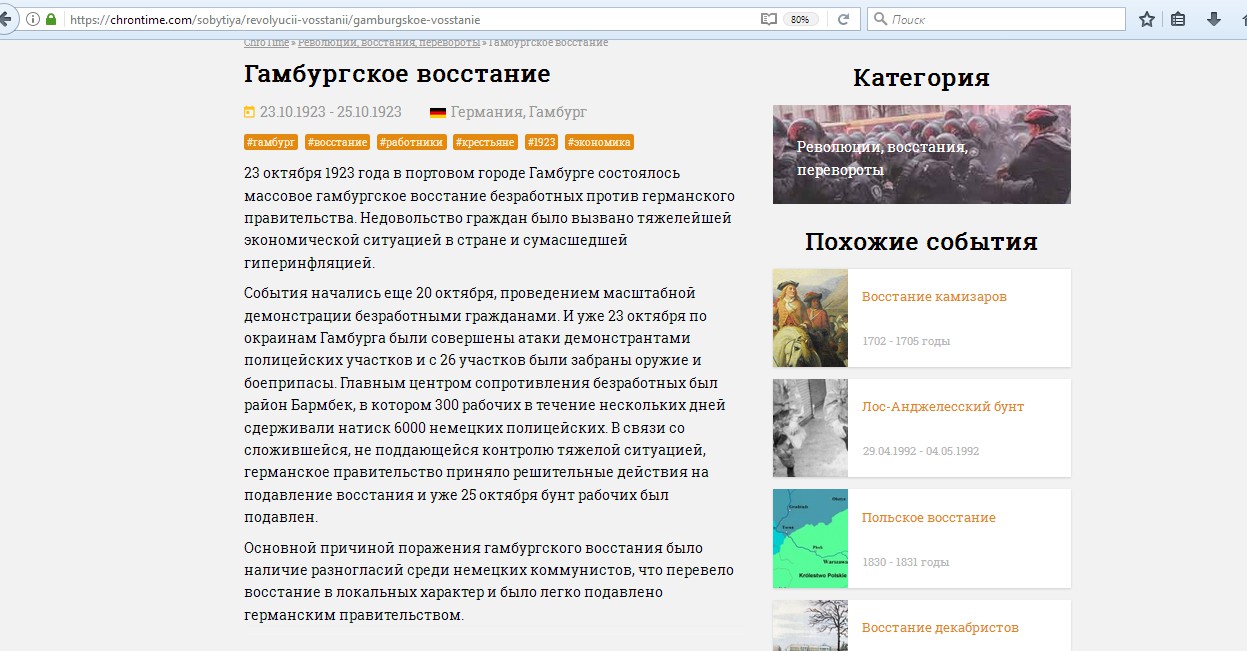Open downloads arrow icon in toolbar
1247x651 pixels.
click(1213, 19)
